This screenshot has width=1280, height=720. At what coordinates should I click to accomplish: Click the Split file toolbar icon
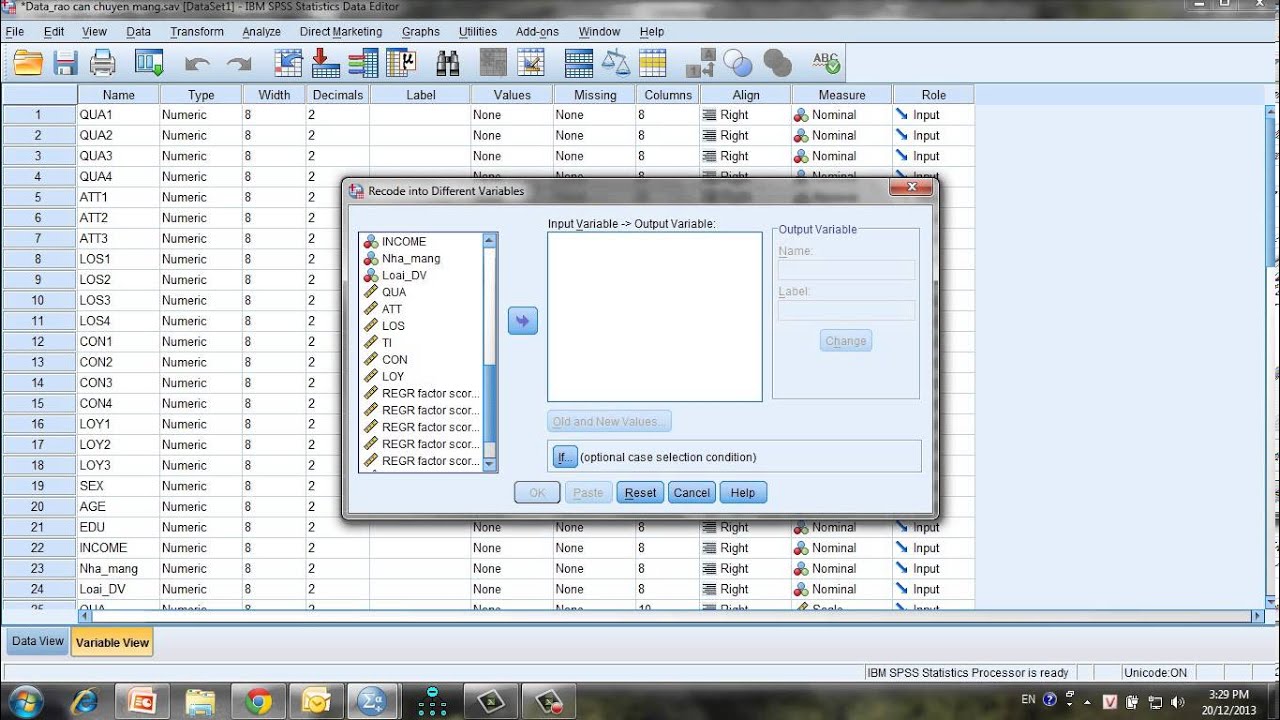[579, 63]
